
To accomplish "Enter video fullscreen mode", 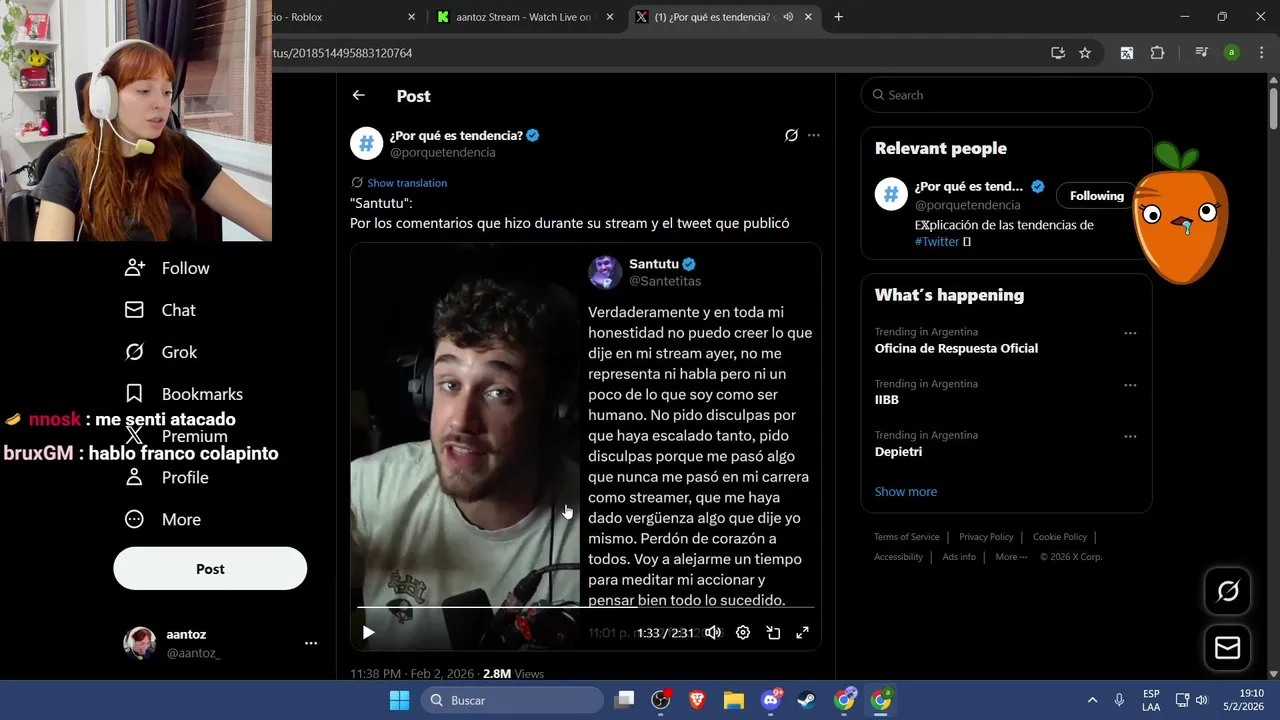I will (x=802, y=632).
